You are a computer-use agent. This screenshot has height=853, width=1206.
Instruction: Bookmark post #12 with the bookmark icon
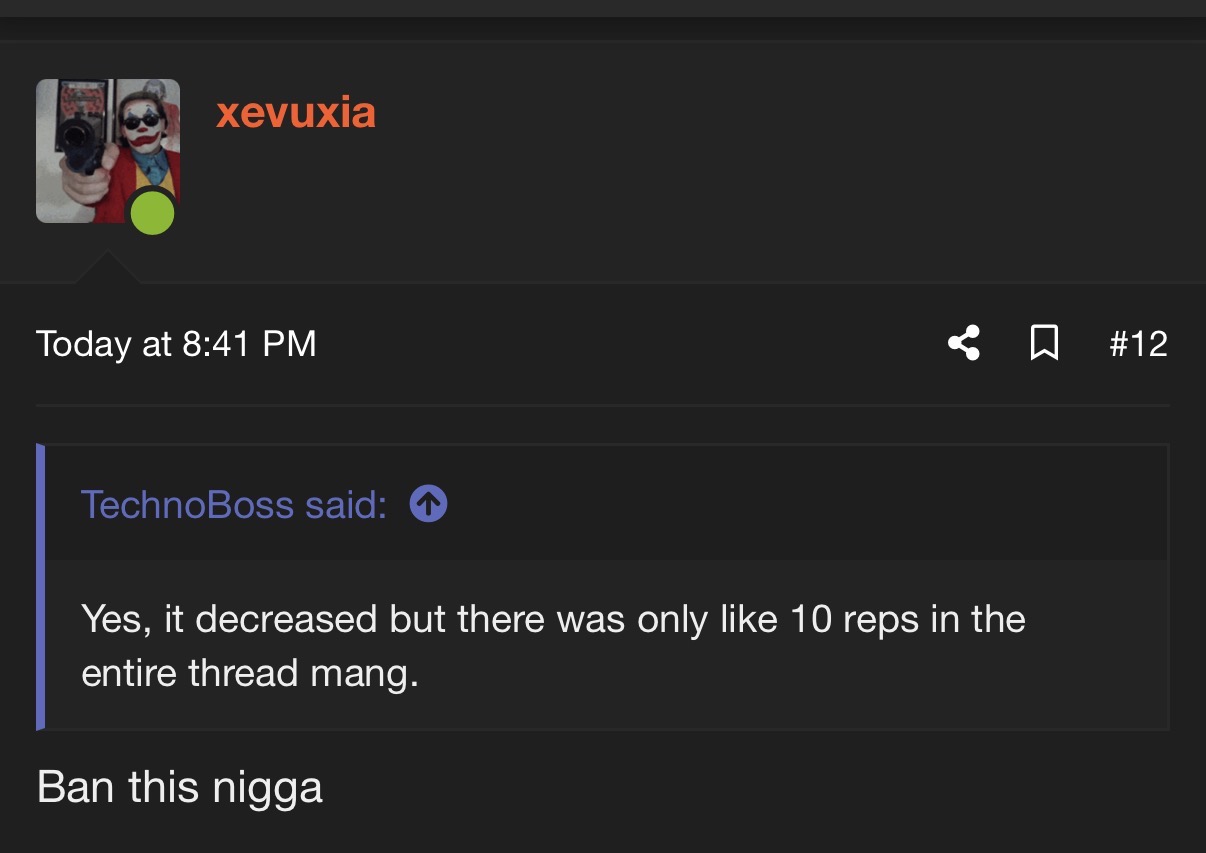pos(1043,343)
